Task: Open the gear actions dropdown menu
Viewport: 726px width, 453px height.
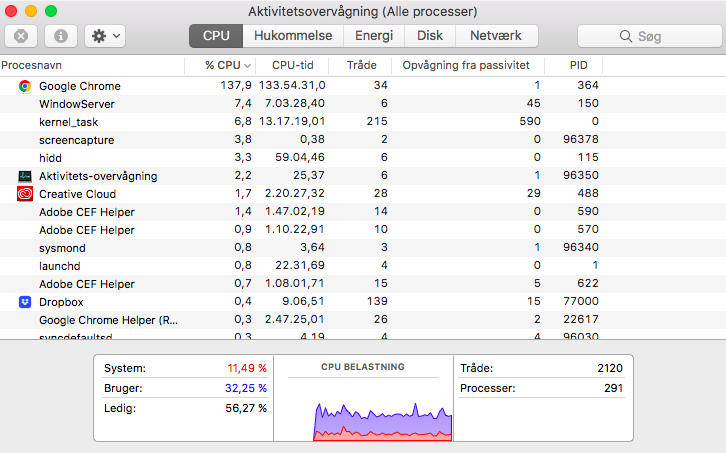Action: point(104,36)
